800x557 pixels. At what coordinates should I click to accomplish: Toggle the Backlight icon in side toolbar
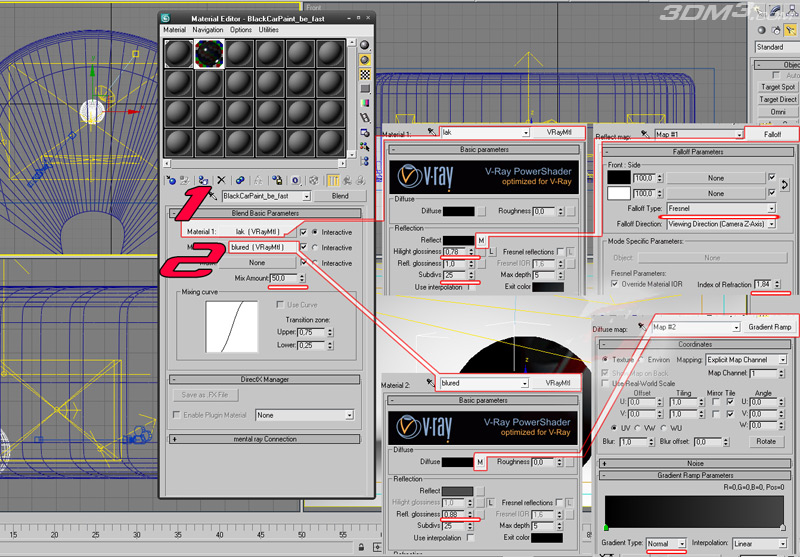point(365,58)
